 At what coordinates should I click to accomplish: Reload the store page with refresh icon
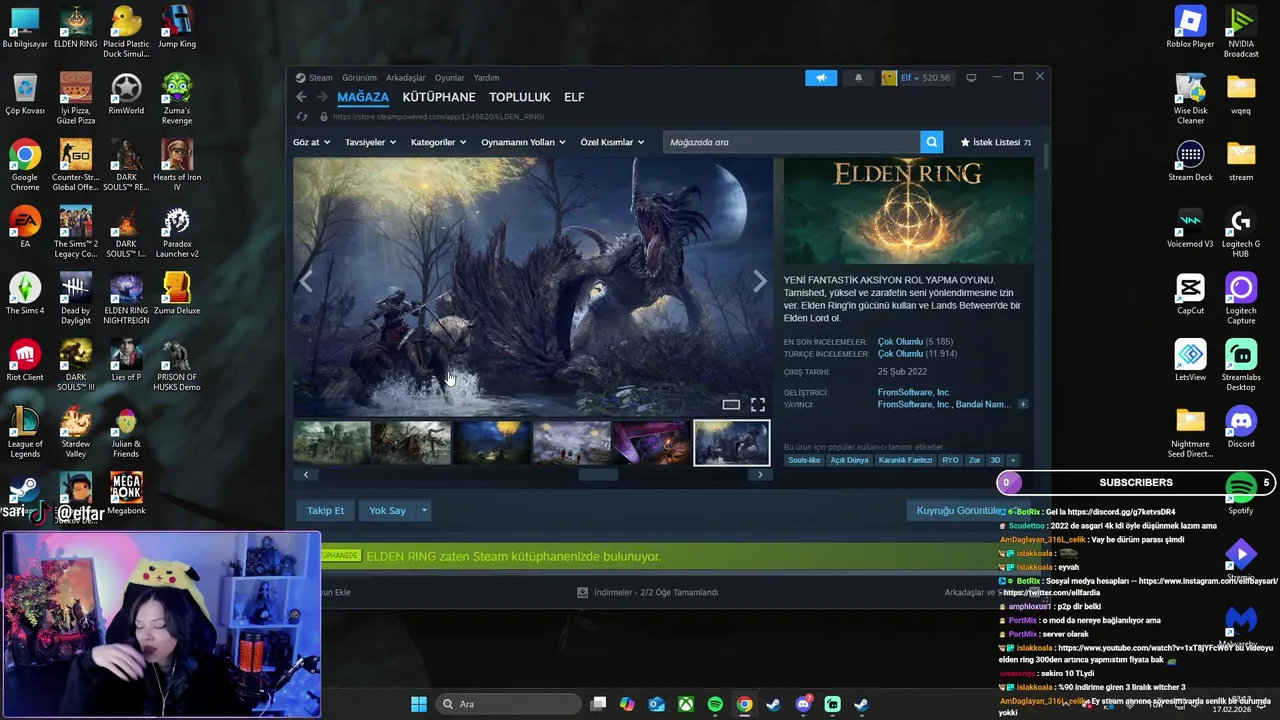(301, 116)
